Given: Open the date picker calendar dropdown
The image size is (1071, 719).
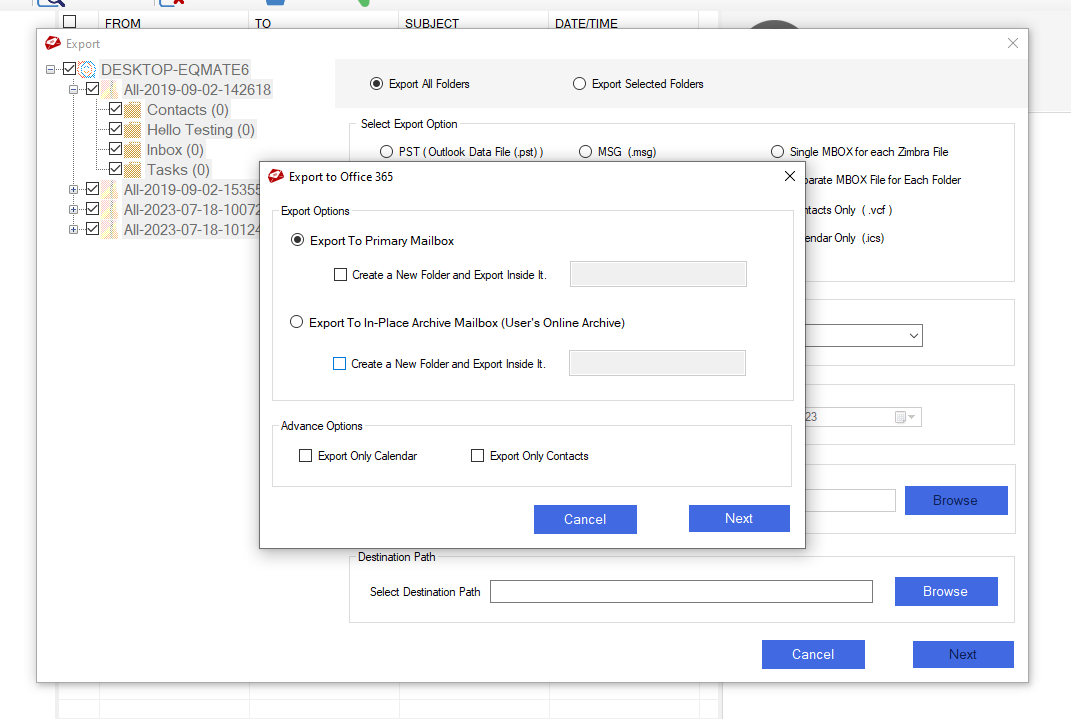Looking at the screenshot, I should pos(906,417).
